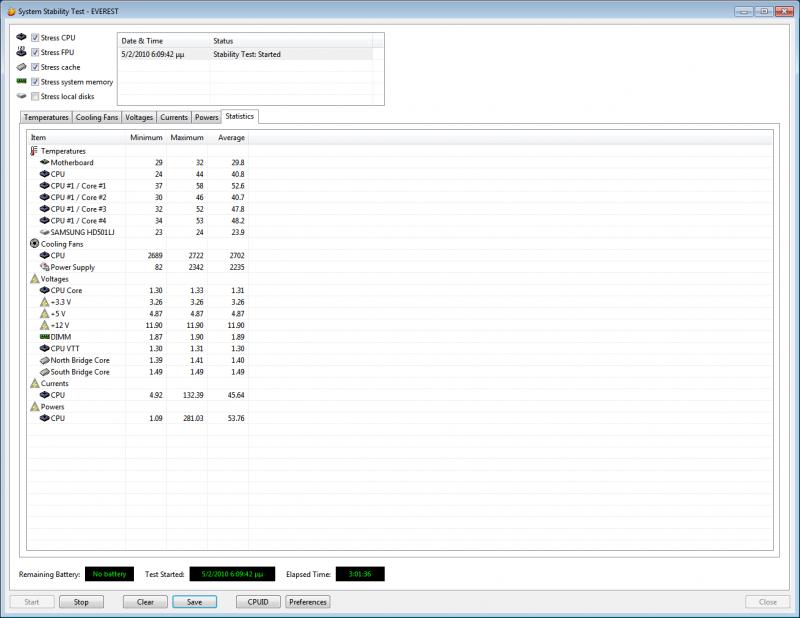The image size is (800, 618).
Task: Click the Motherboard row icon
Action: click(x=44, y=162)
